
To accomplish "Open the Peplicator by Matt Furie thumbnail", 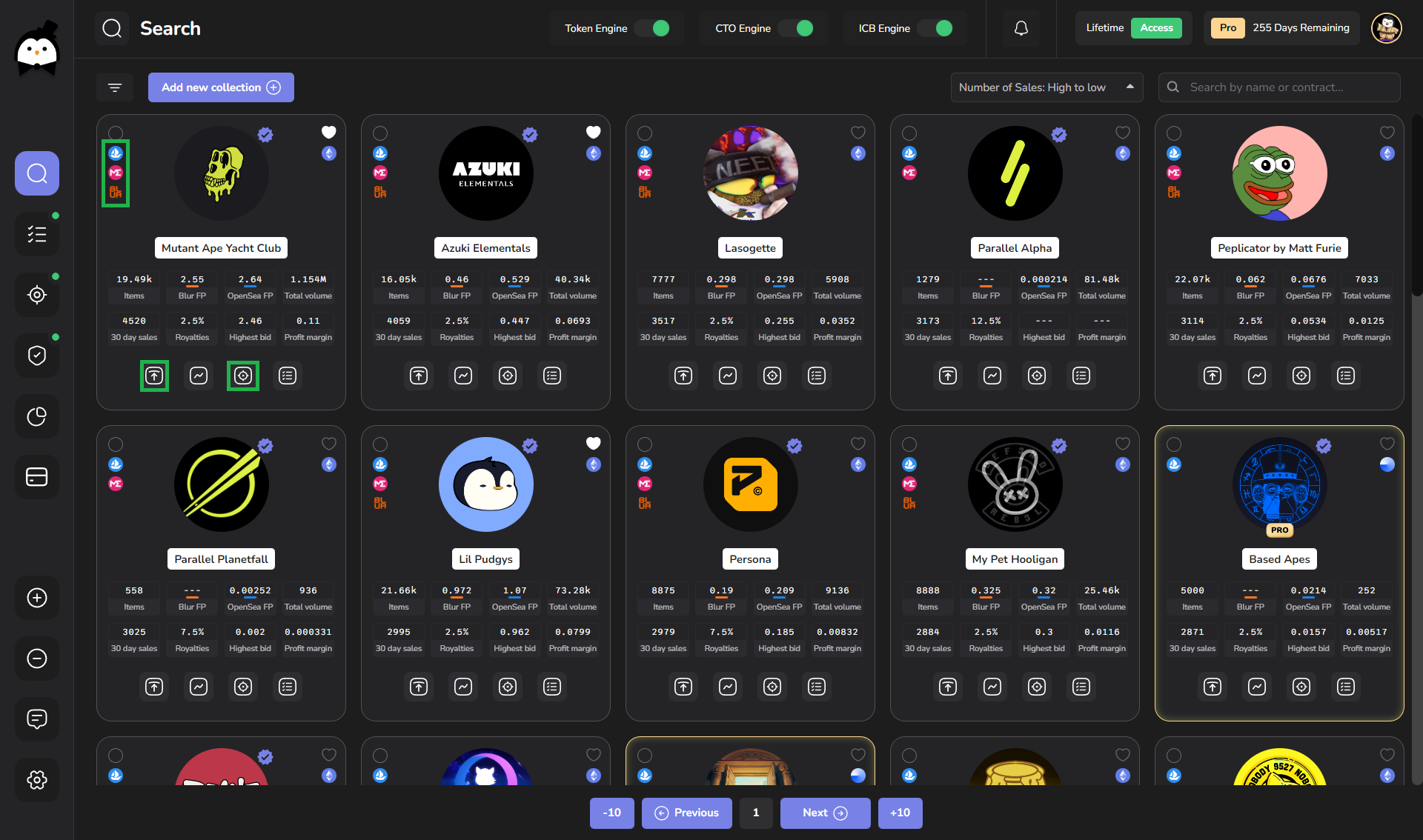I will (x=1279, y=173).
